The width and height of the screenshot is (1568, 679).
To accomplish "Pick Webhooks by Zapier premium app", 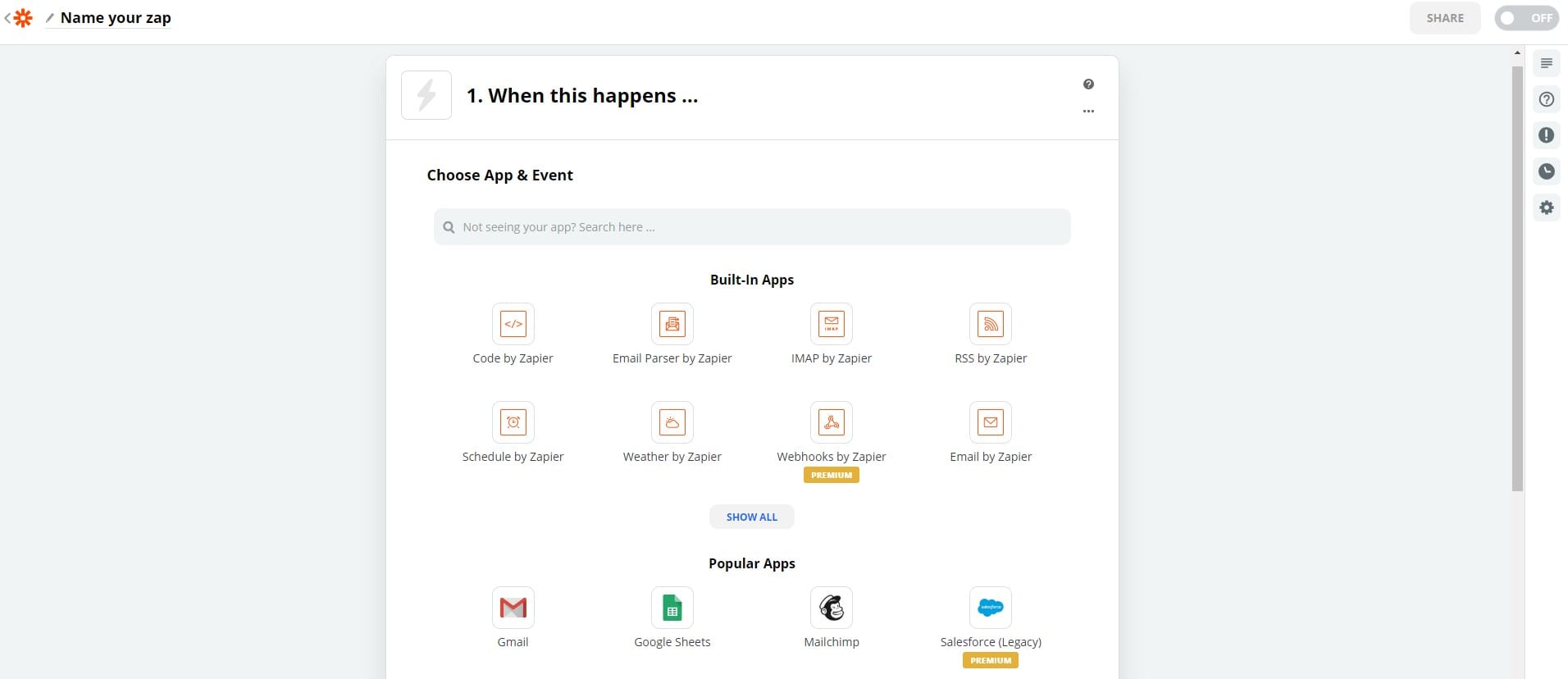I will tap(831, 423).
